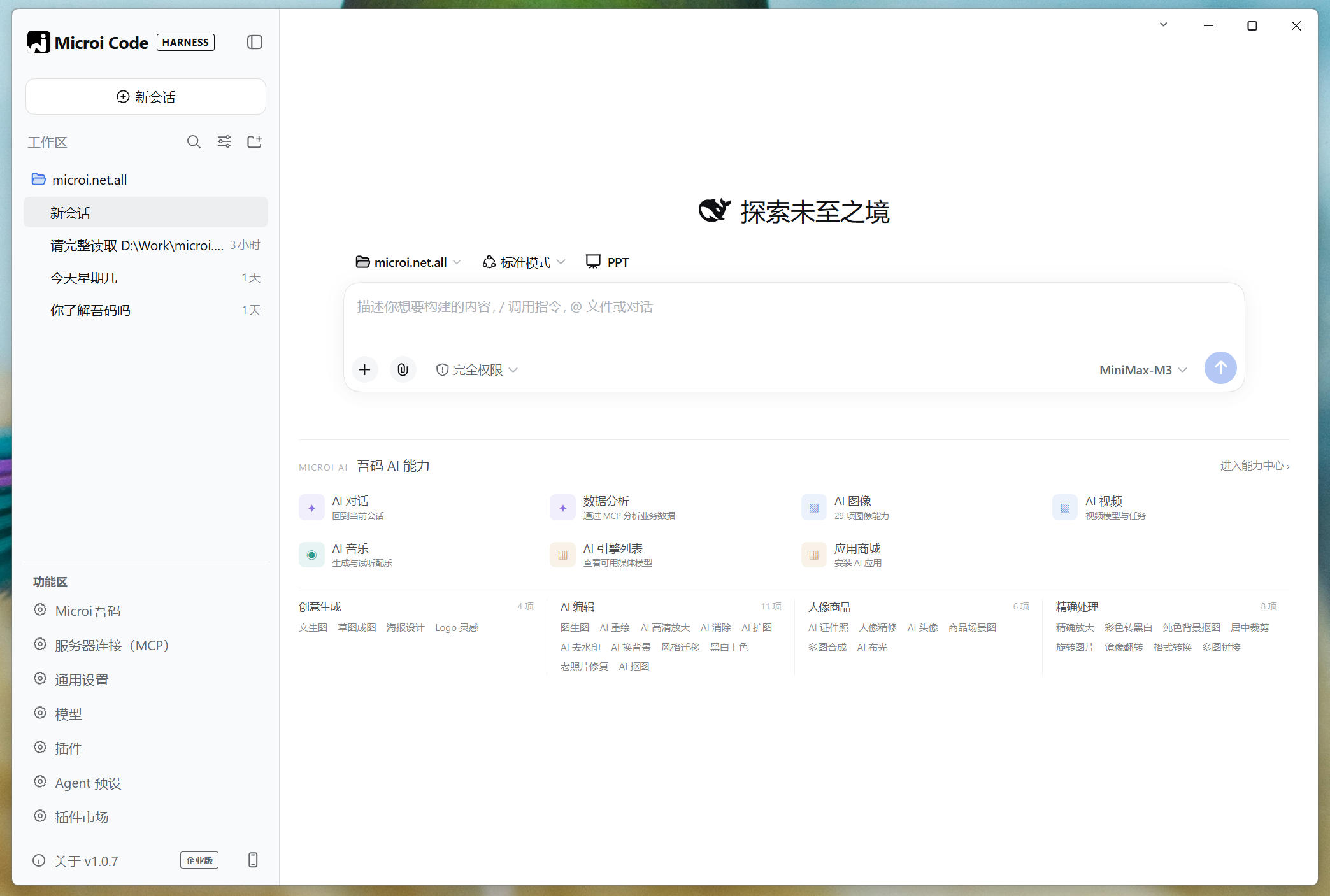
Task: Open the 应用商城 icon
Action: (813, 555)
